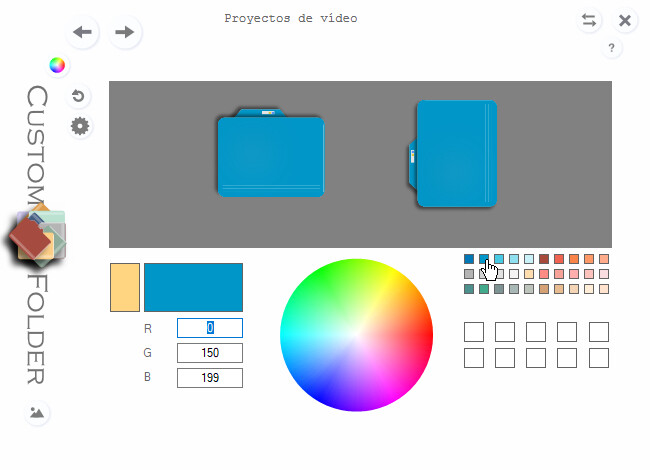
Task: Pick a color from the circular color wheel
Action: pyautogui.click(x=357, y=335)
